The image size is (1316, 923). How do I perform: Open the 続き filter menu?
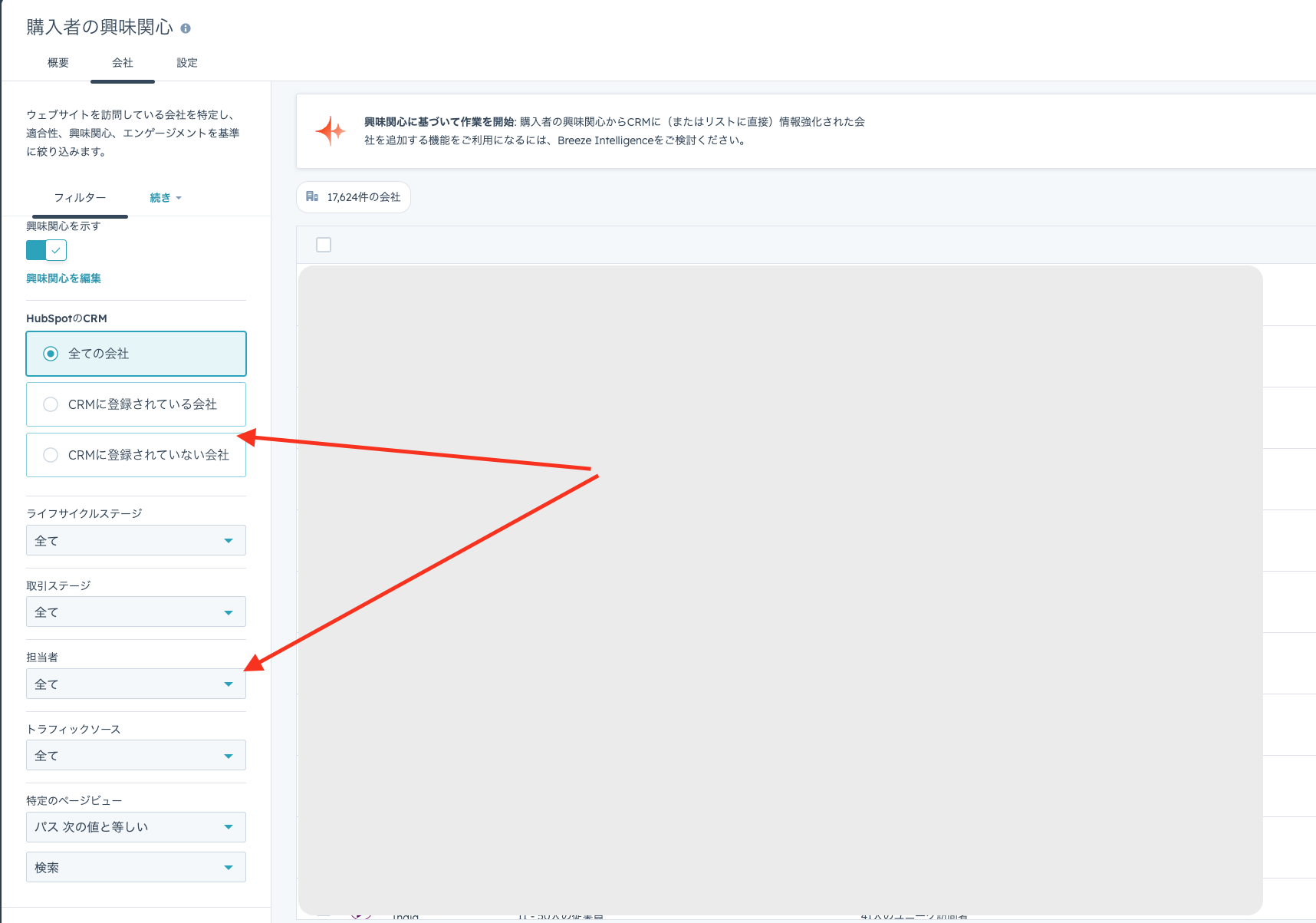point(165,198)
